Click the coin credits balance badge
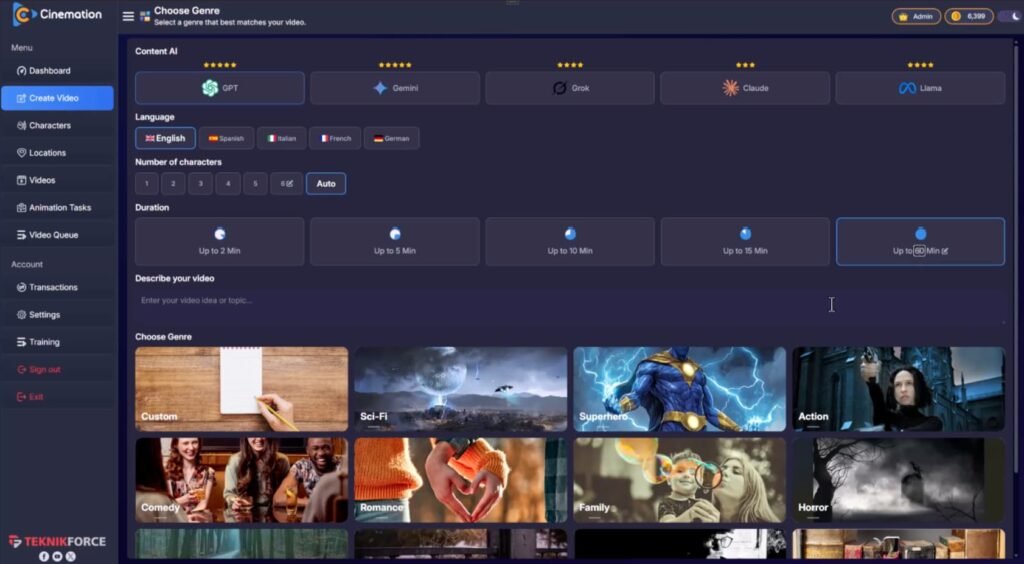 pos(969,16)
